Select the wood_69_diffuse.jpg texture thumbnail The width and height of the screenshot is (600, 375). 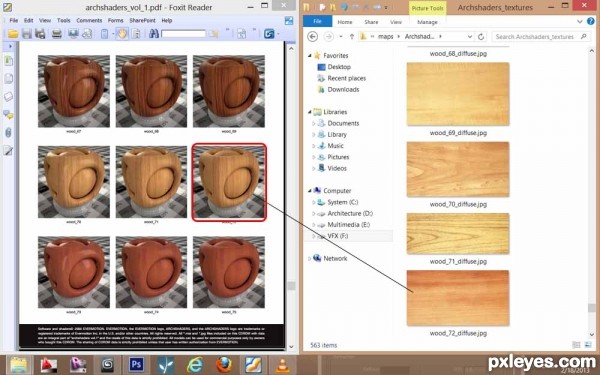[458, 94]
